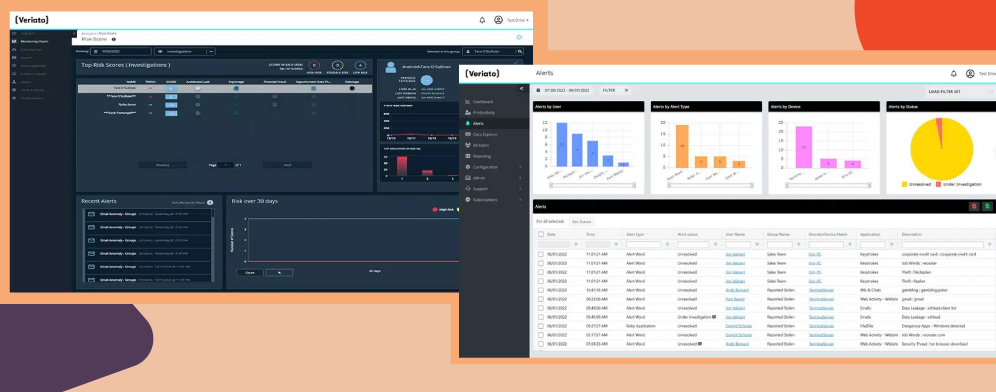Tick the checkbox for the gambling poker alert
This screenshot has height=392, width=996.
coord(541,290)
